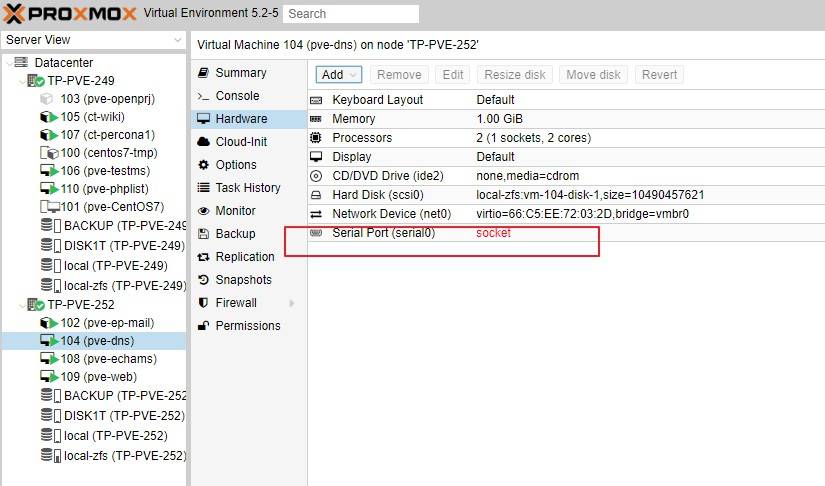Click the 100 (centos7-tmp) template icon

(x=49, y=153)
